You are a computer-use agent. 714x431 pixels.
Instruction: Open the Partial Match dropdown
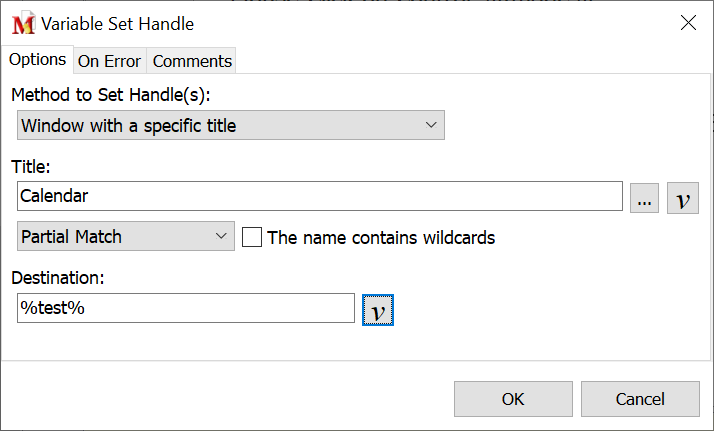[125, 237]
